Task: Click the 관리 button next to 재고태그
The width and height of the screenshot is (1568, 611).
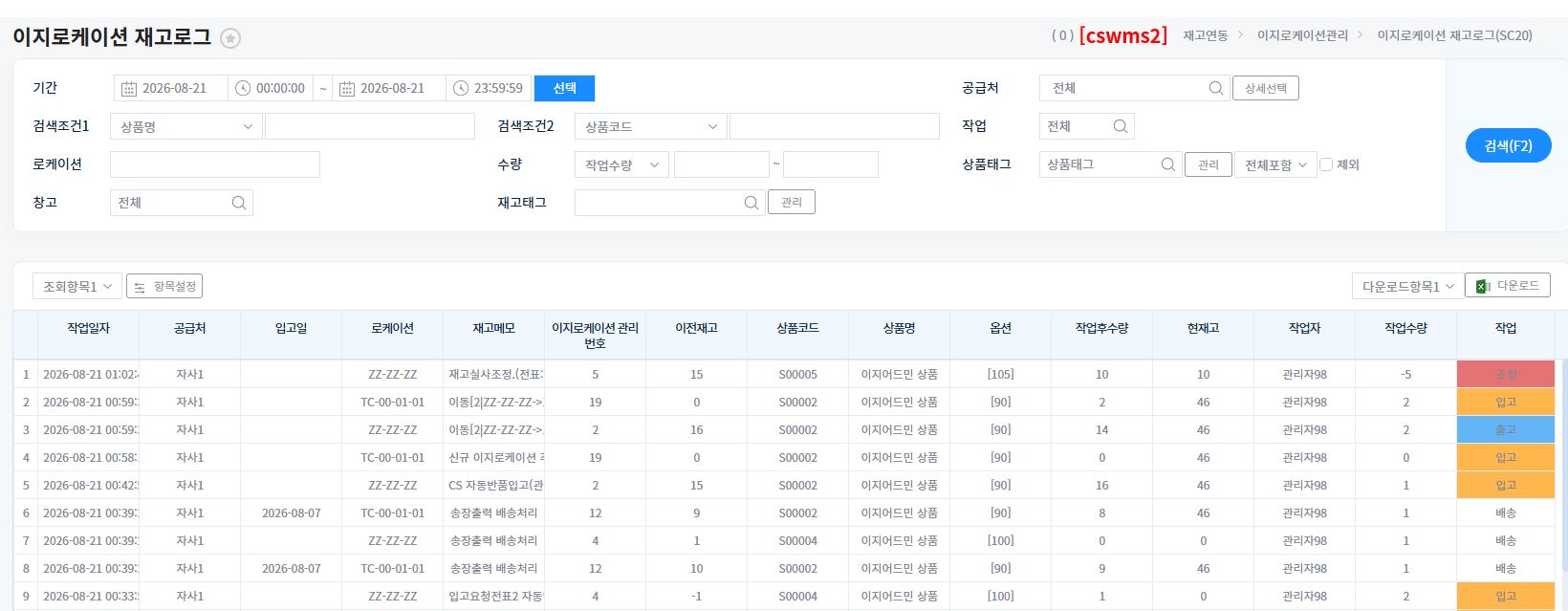Action: tap(792, 202)
